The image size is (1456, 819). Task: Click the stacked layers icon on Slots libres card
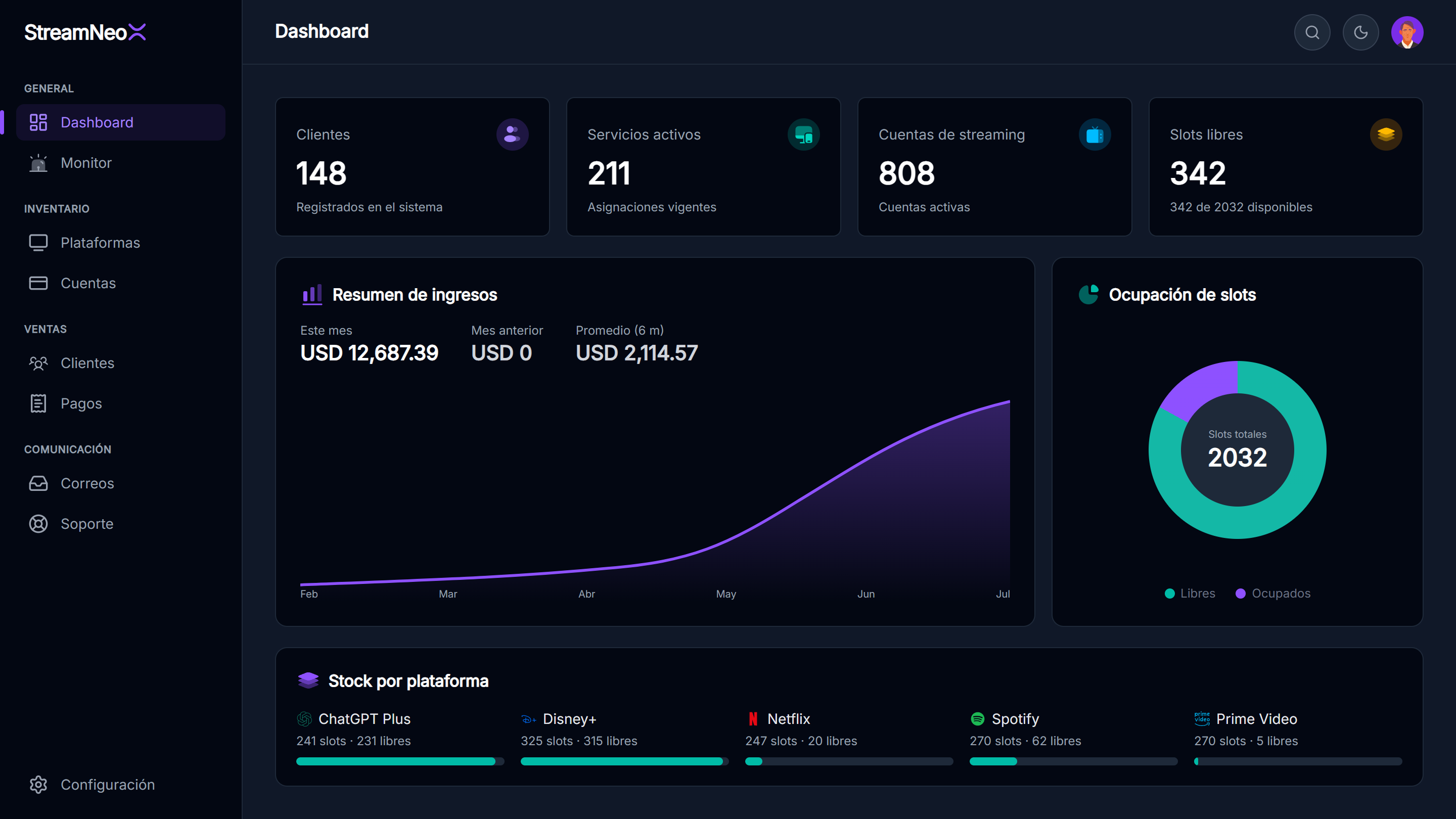coord(1385,134)
